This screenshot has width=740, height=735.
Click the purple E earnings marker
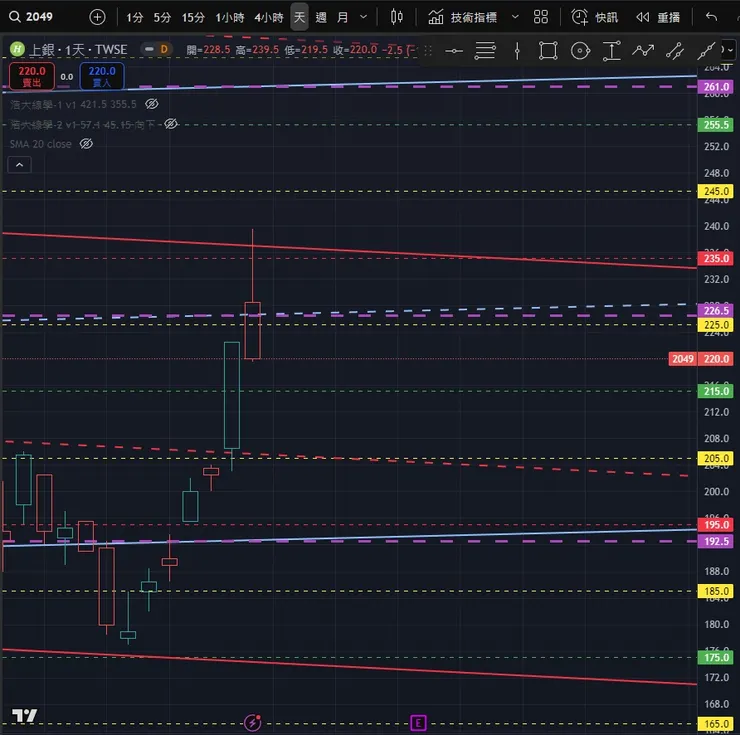click(418, 723)
